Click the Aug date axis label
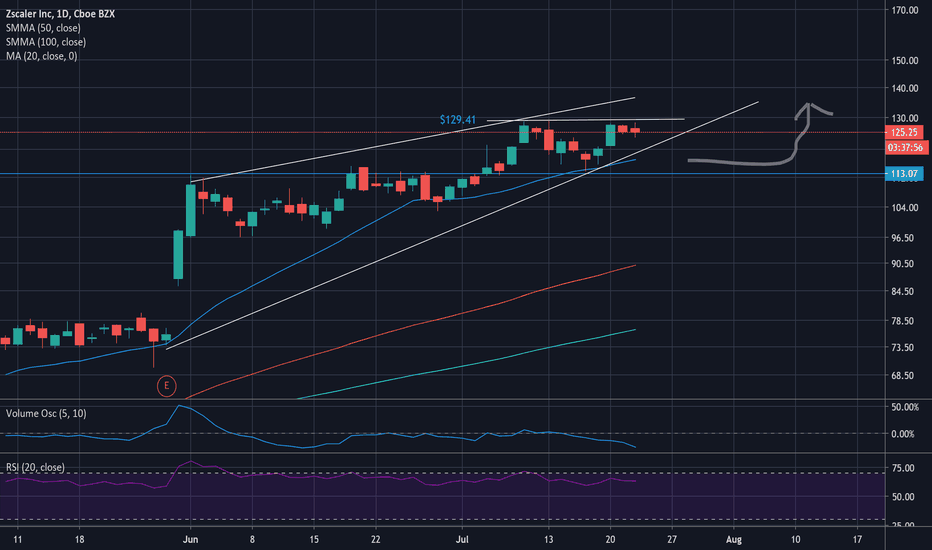Viewport: 932px width, 550px height. pos(734,540)
